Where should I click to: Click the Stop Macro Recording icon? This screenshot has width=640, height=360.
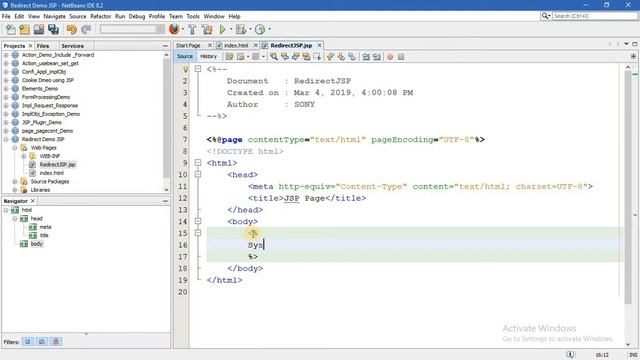(x=401, y=57)
